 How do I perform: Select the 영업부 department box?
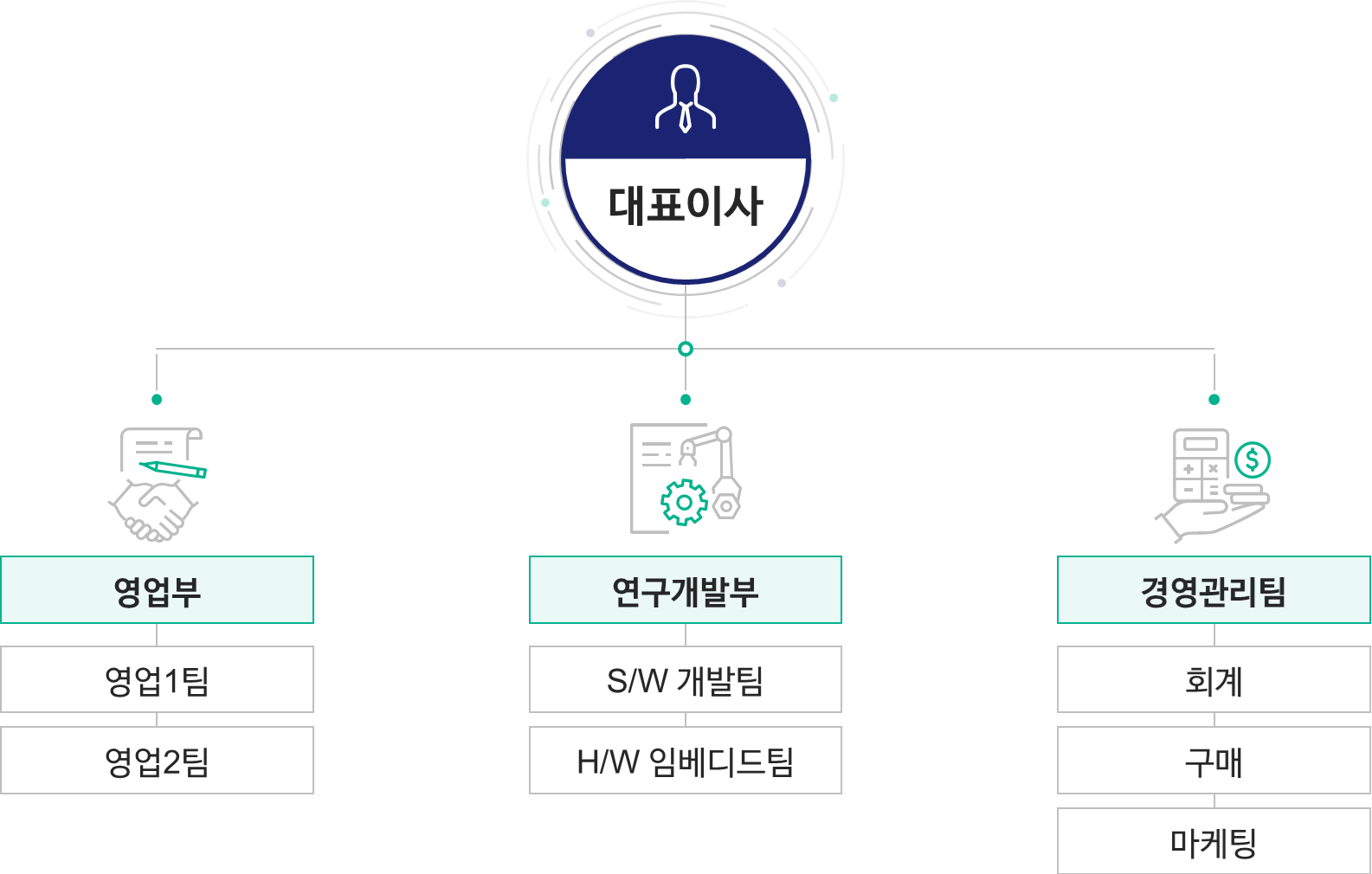click(x=157, y=590)
